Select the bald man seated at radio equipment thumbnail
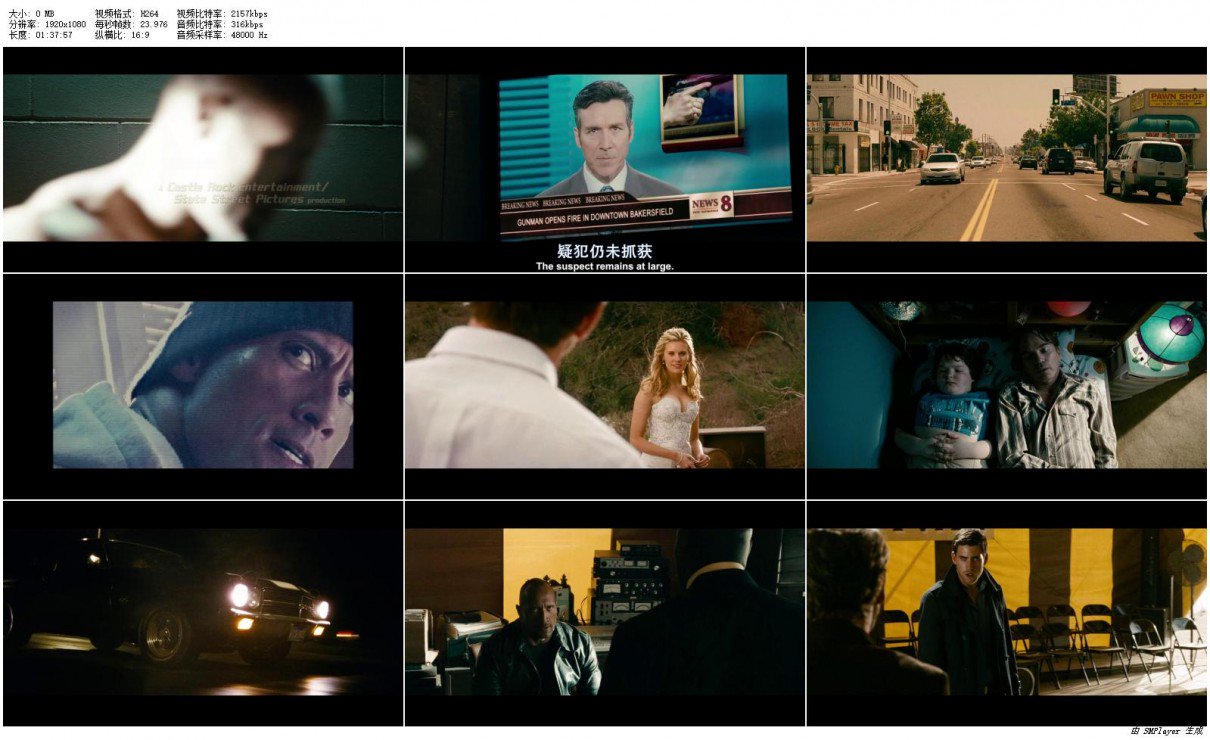This screenshot has width=1210, height=740. point(605,613)
